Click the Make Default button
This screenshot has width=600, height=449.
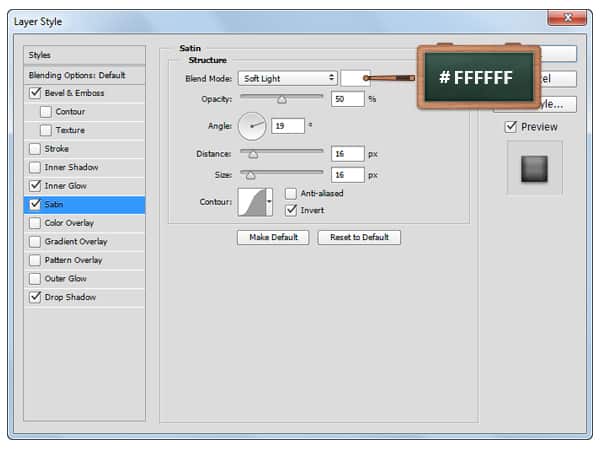[x=272, y=238]
